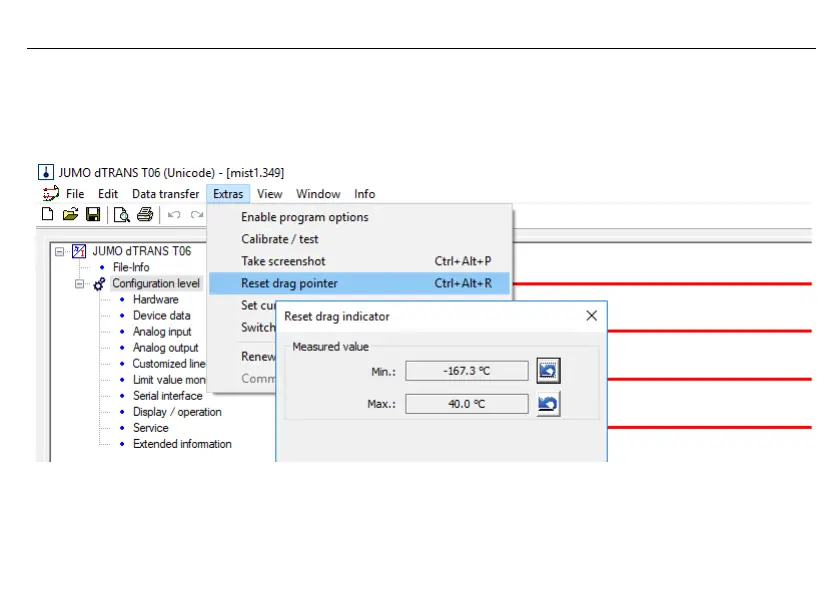Choose Reset drag pointer menu entry
The image size is (840, 596).
pos(359,283)
